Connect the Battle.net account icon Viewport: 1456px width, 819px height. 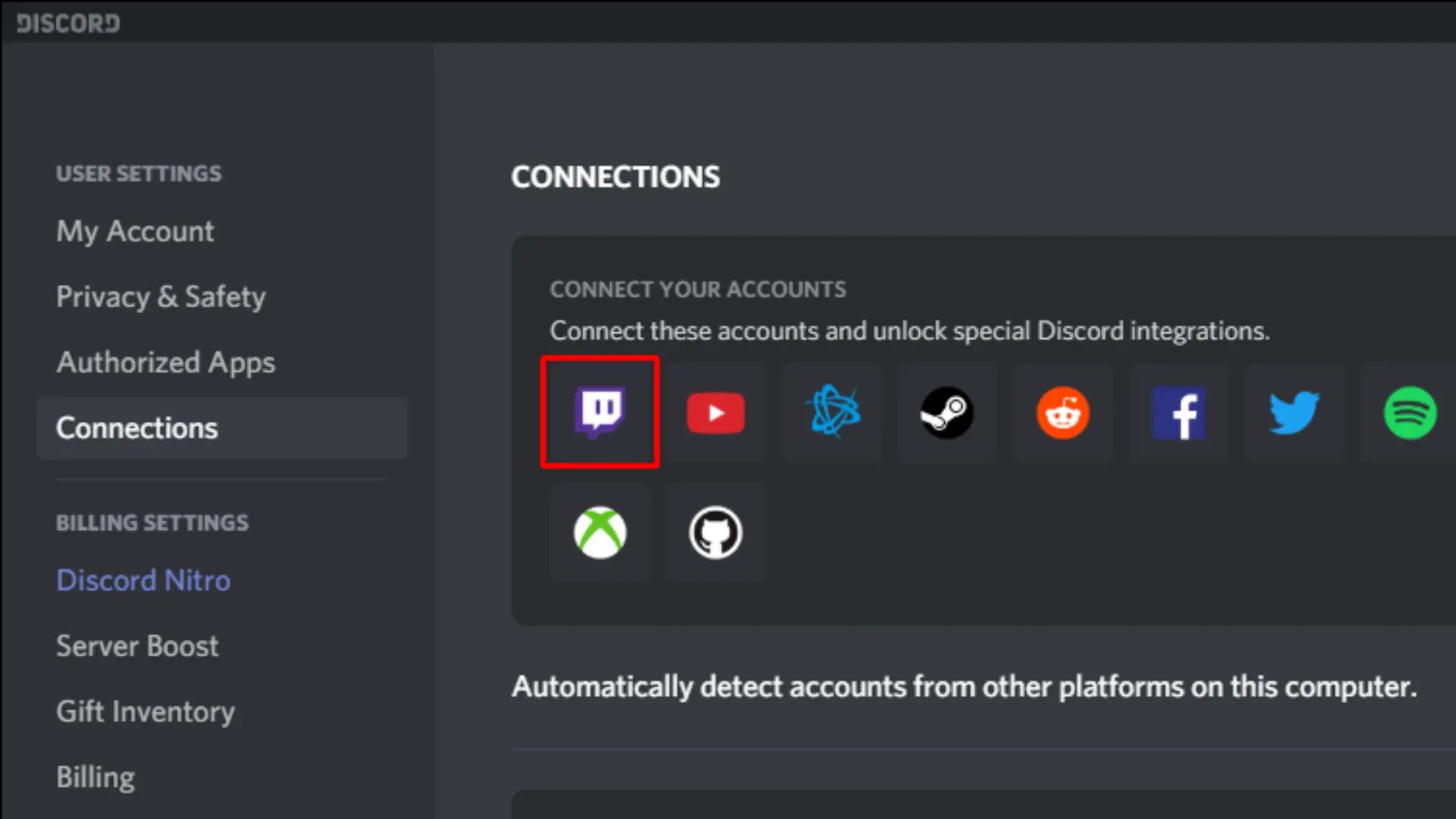click(832, 413)
